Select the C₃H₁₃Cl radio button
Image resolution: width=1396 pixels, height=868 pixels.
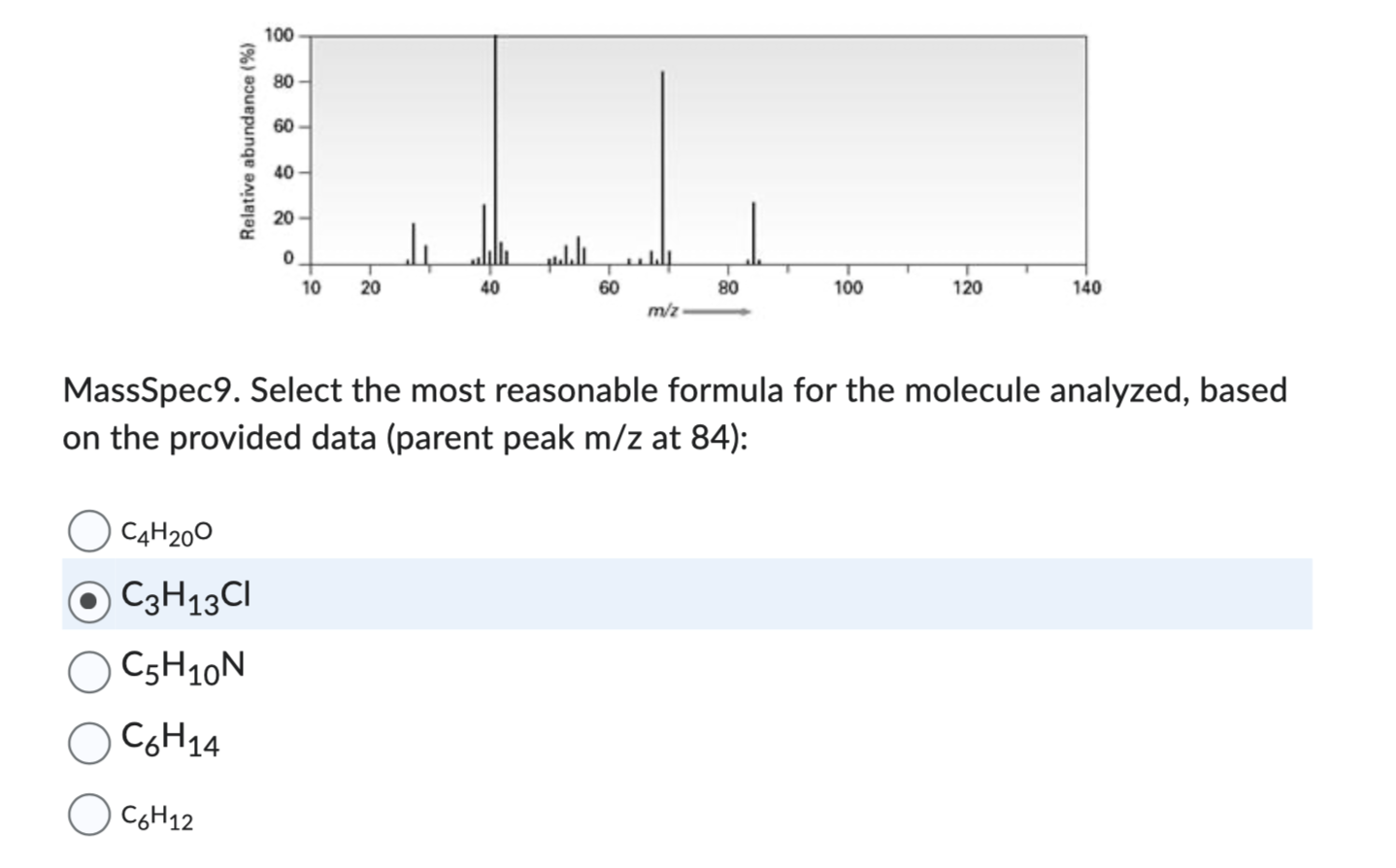click(88, 598)
